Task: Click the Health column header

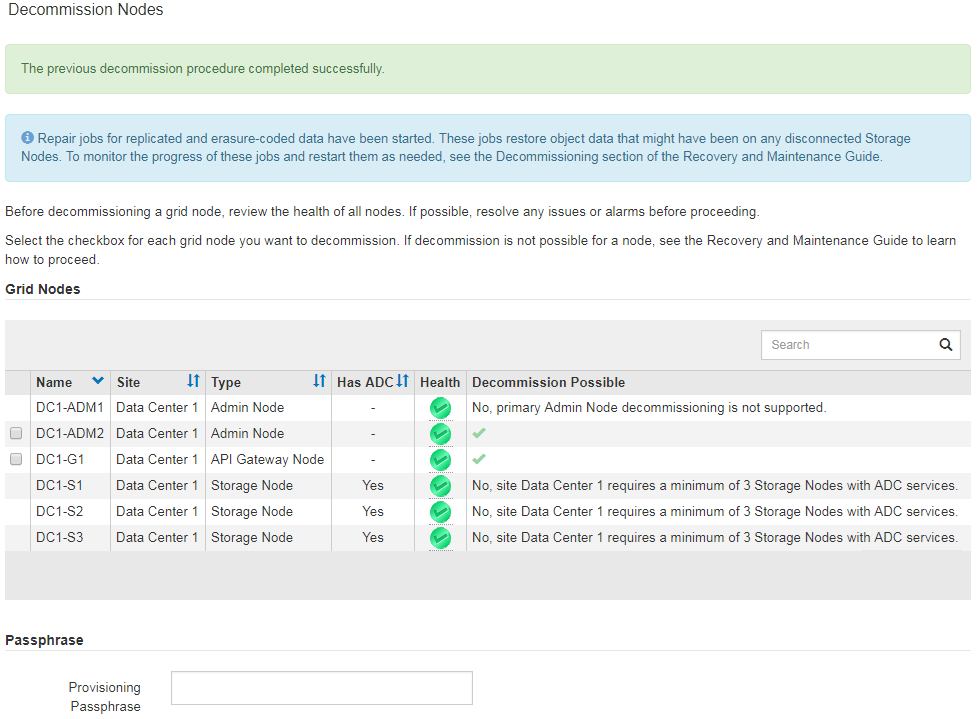Action: click(x=440, y=382)
